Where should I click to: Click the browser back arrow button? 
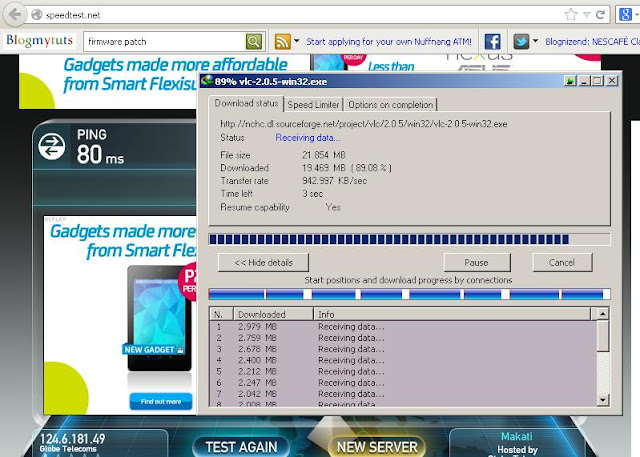click(16, 15)
